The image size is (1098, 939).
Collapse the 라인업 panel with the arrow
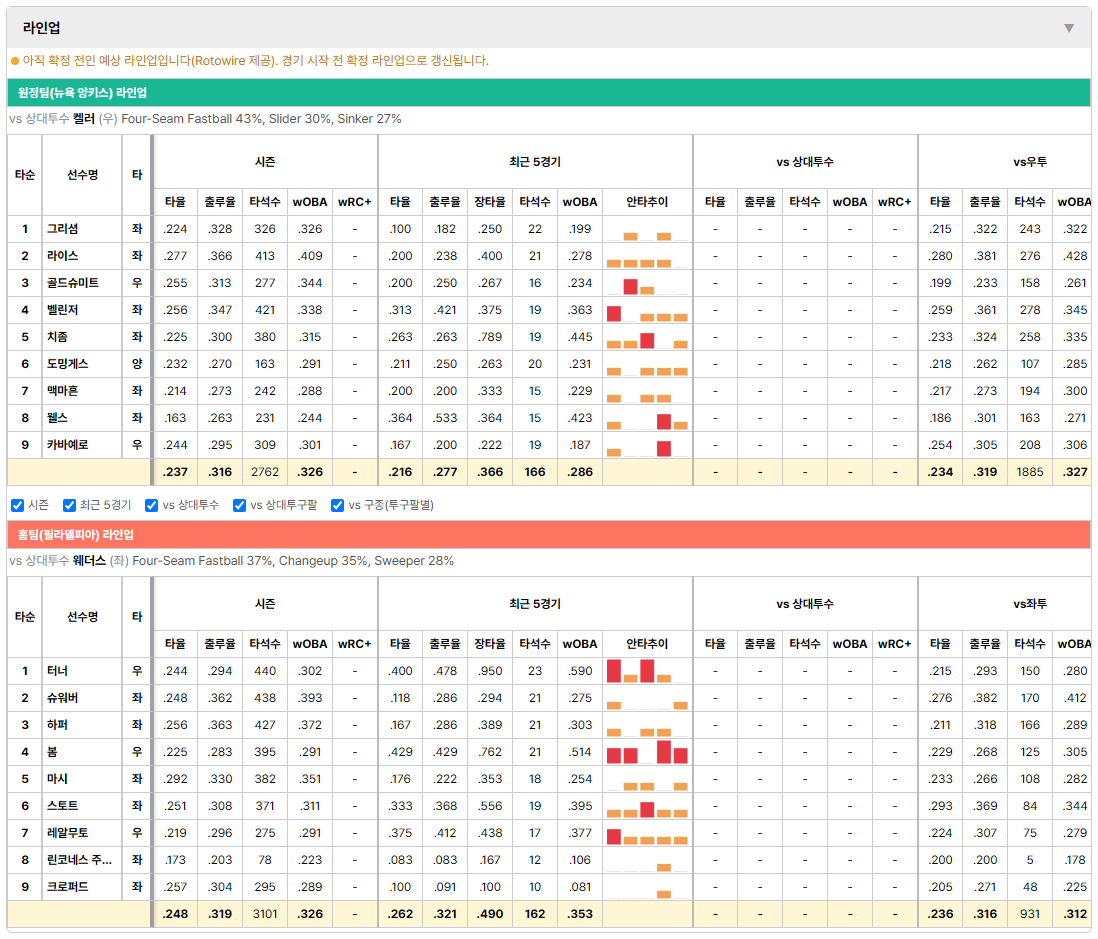[1069, 28]
